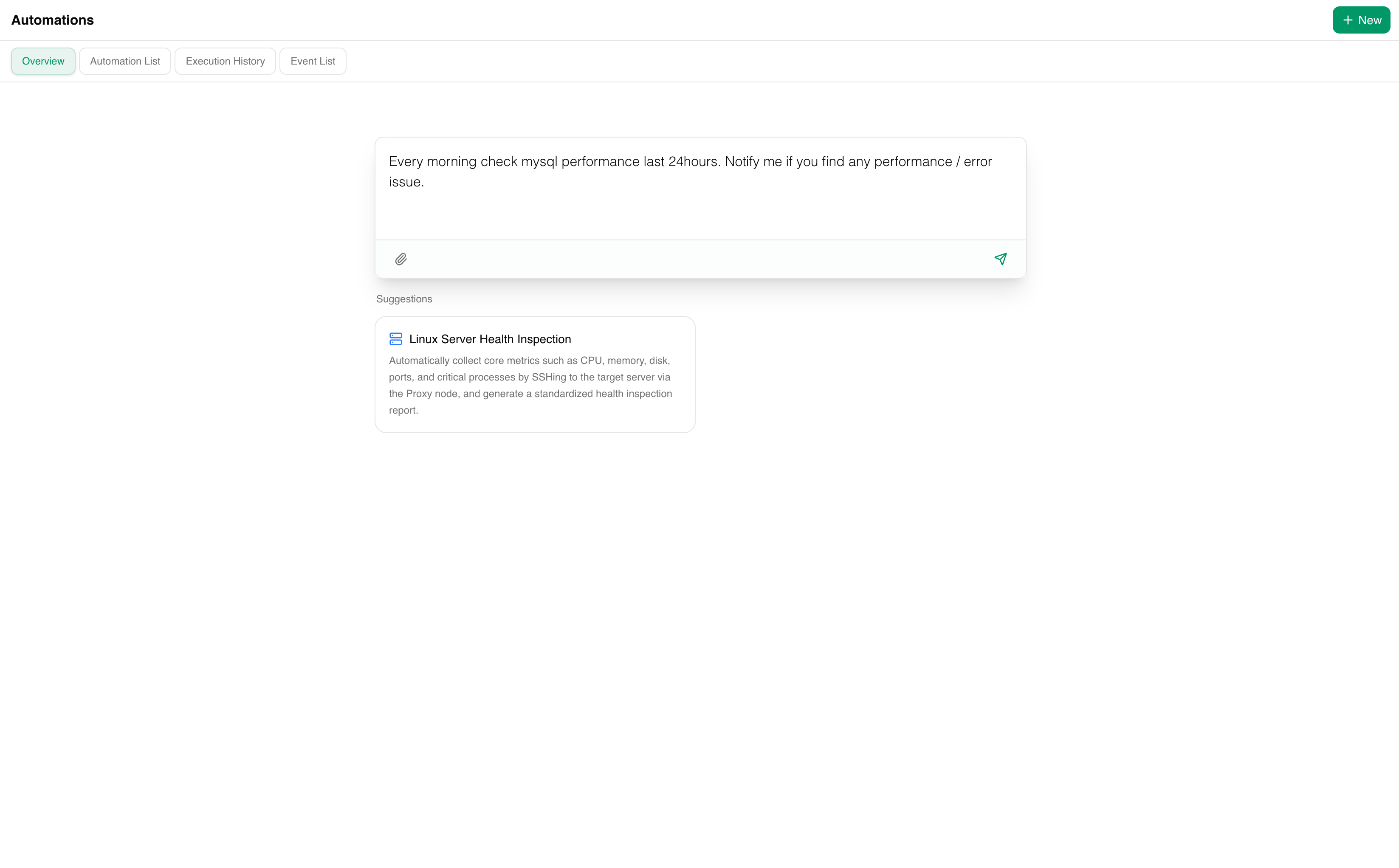Click the prompt box bottom toolbar area
Image resolution: width=1399 pixels, height=868 pixels.
coord(700,259)
